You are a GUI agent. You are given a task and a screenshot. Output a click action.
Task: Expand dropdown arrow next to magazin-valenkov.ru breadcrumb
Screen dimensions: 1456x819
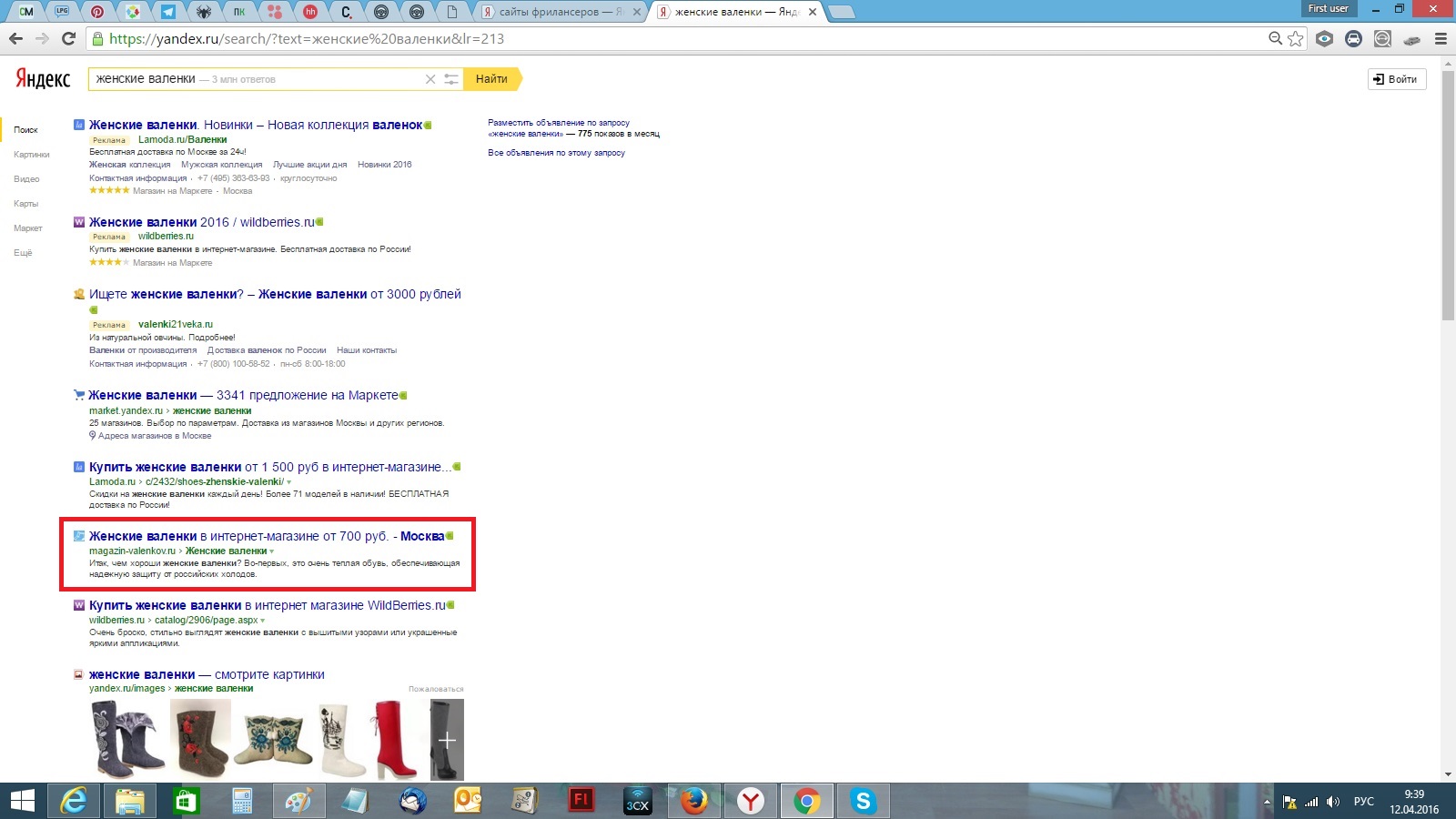pos(271,551)
